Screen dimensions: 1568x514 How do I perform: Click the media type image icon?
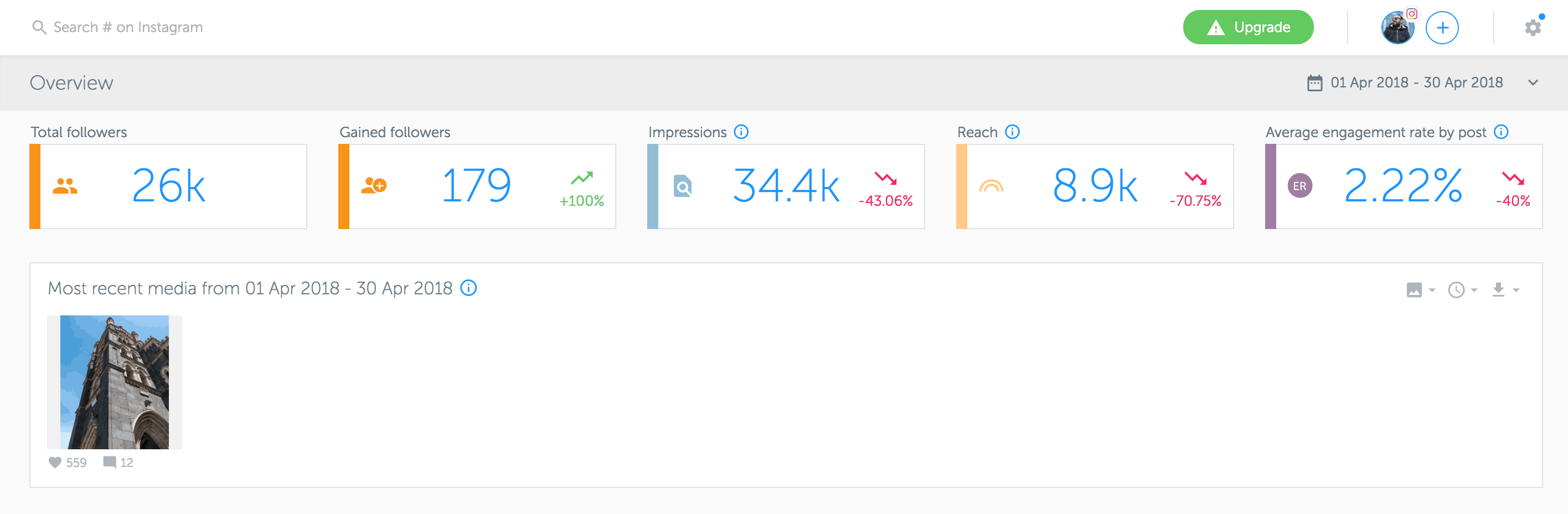(1415, 289)
